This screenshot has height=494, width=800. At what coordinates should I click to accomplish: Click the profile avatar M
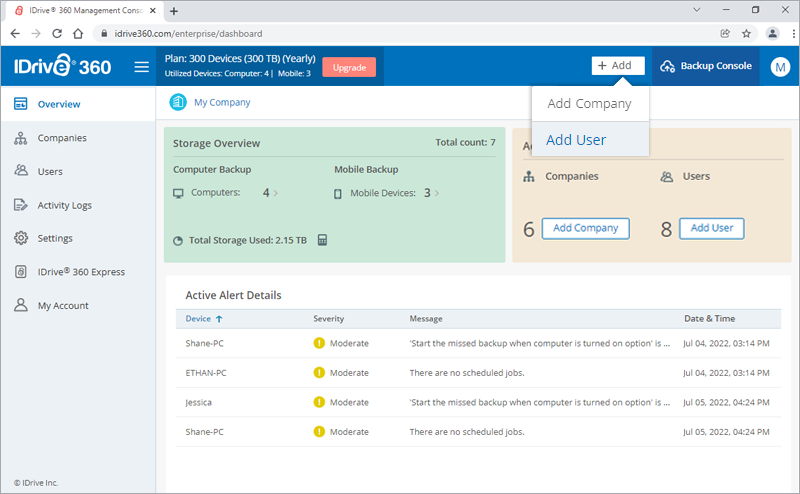point(780,66)
